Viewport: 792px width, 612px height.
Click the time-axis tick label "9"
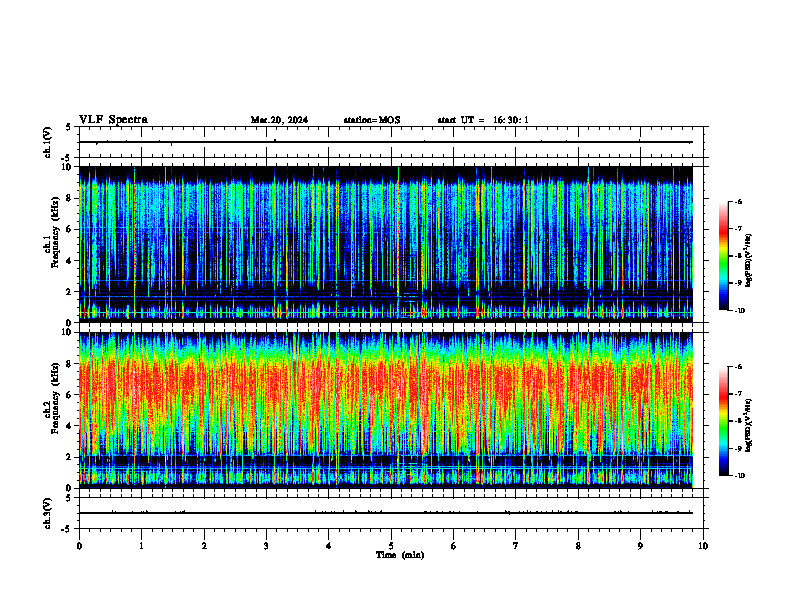pyautogui.click(x=640, y=546)
